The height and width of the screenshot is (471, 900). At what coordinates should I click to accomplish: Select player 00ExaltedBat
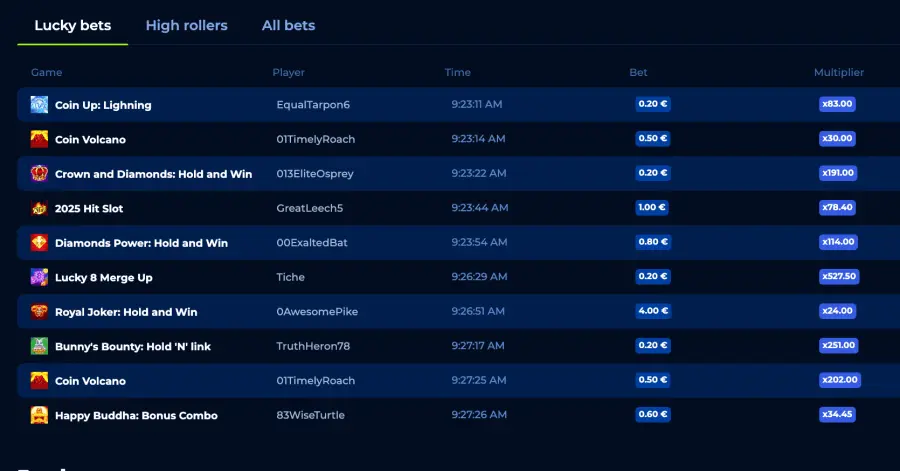pyautogui.click(x=312, y=242)
